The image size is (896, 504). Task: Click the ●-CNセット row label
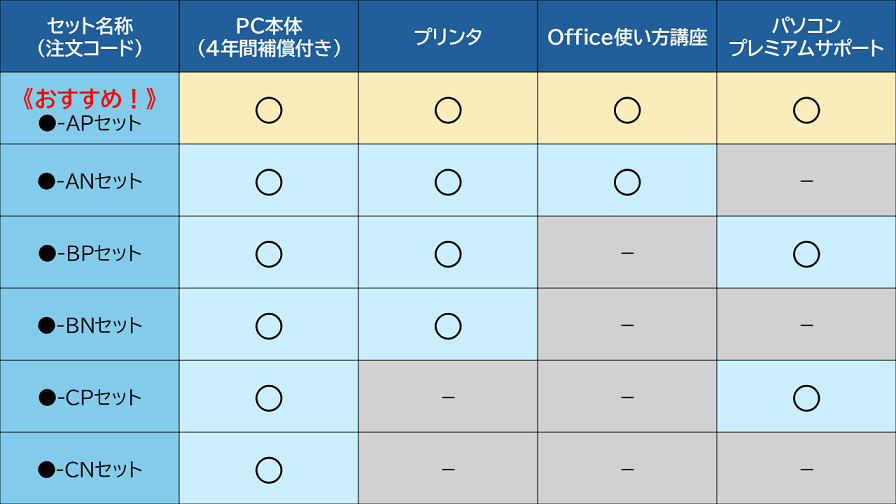[x=90, y=470]
